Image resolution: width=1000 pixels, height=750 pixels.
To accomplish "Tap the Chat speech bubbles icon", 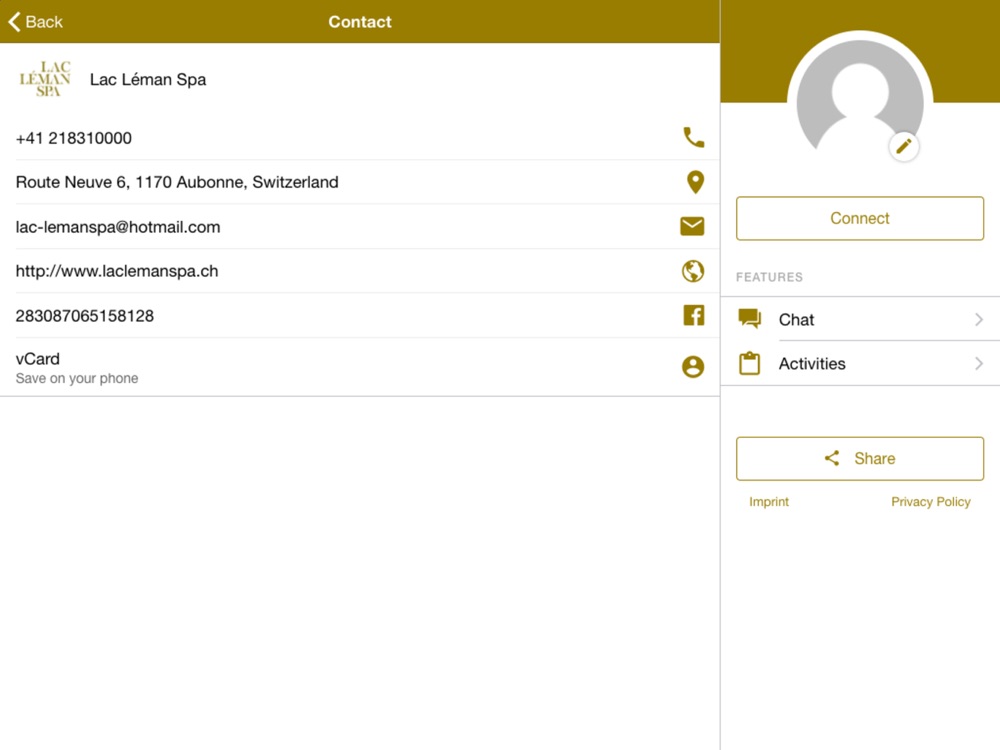I will tap(749, 318).
